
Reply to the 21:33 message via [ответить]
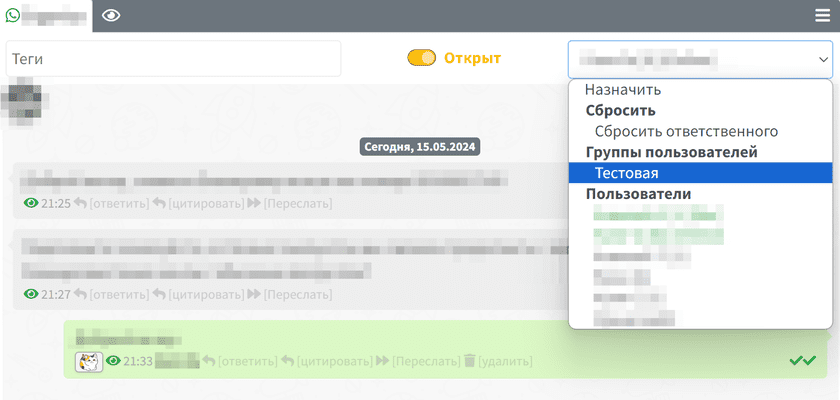[x=248, y=361]
